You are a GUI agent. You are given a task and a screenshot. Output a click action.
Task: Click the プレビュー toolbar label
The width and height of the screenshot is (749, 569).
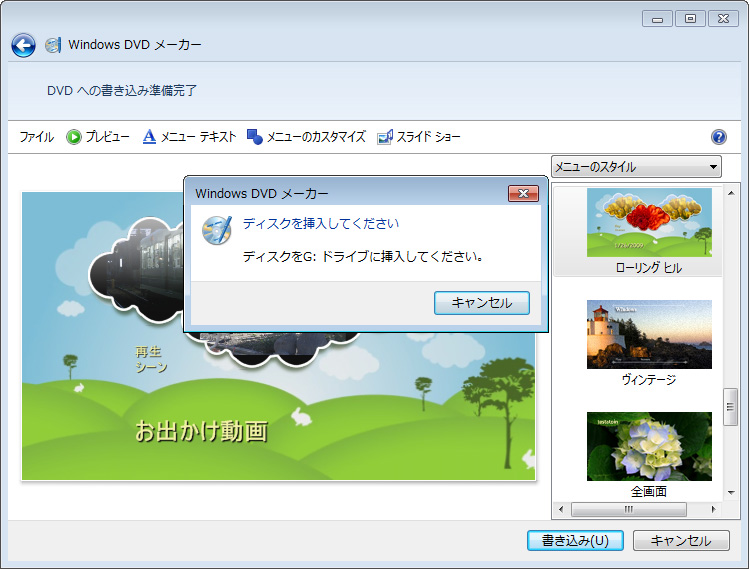(x=107, y=137)
